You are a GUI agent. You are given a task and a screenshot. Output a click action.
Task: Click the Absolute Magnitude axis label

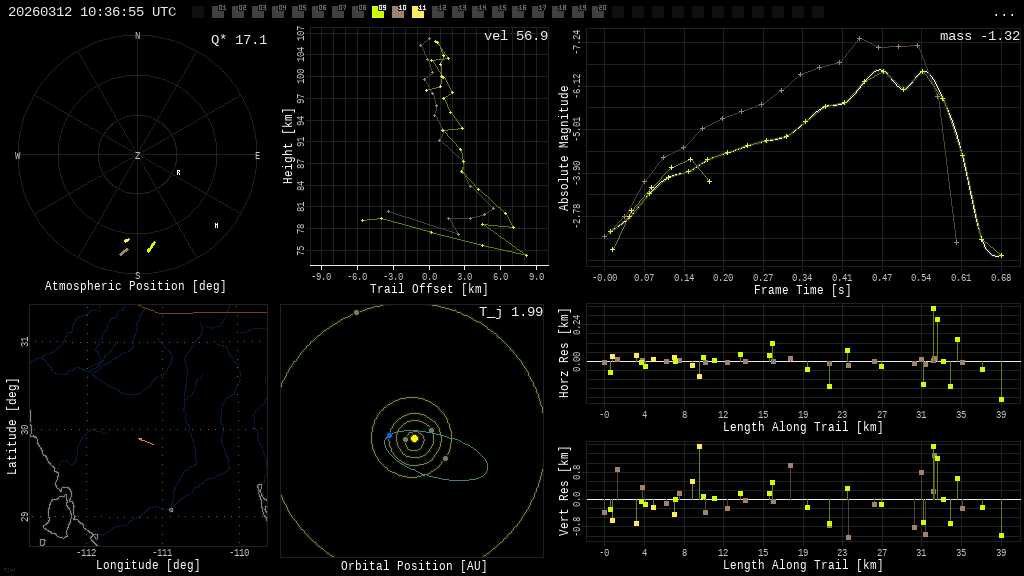tap(564, 148)
